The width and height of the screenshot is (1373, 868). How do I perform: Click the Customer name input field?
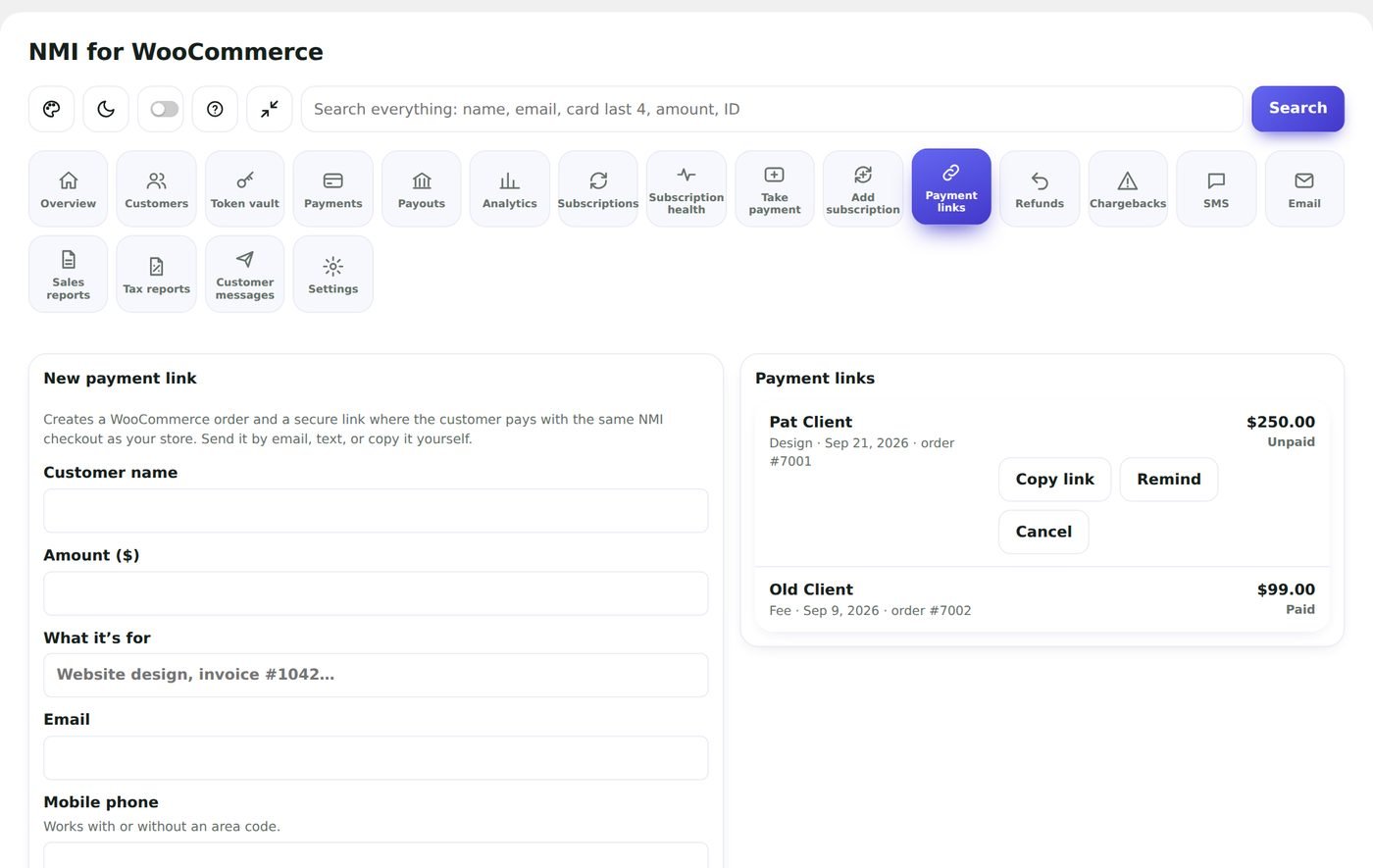376,511
